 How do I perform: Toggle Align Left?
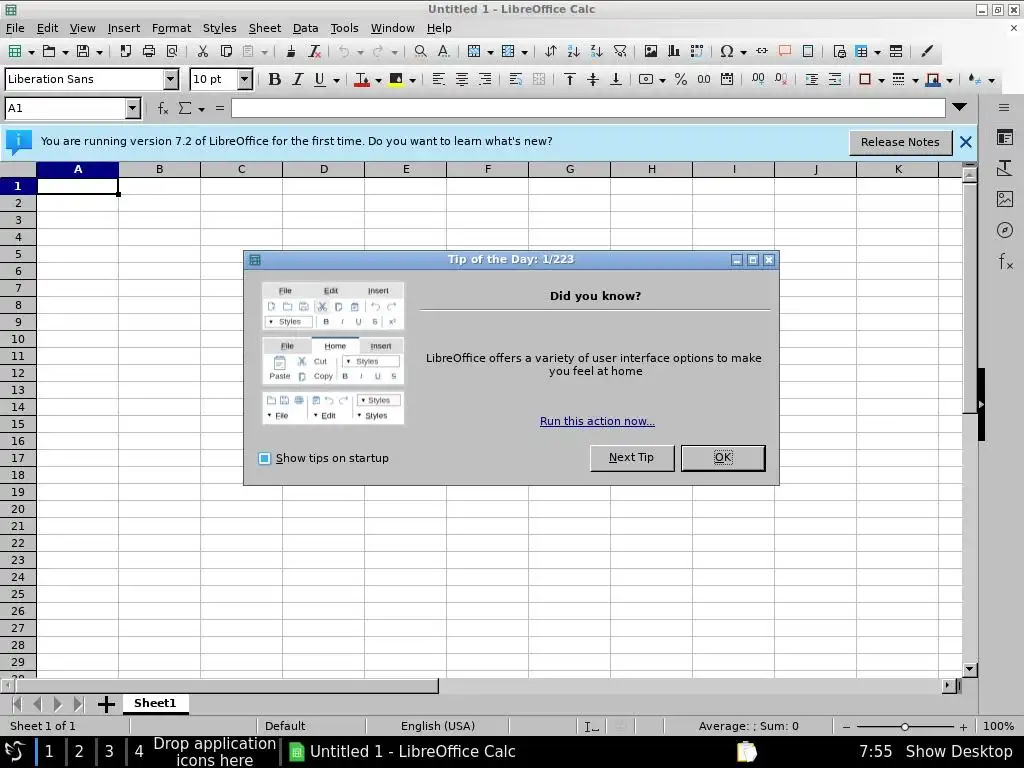click(x=438, y=79)
